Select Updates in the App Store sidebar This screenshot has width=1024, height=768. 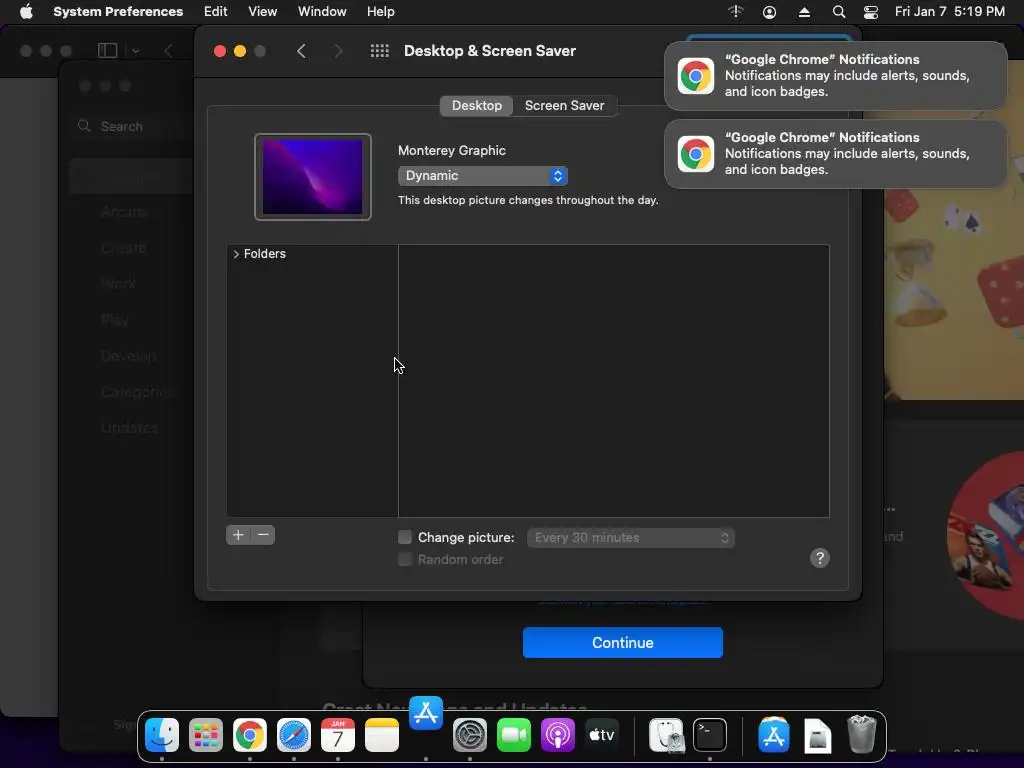pyautogui.click(x=129, y=428)
